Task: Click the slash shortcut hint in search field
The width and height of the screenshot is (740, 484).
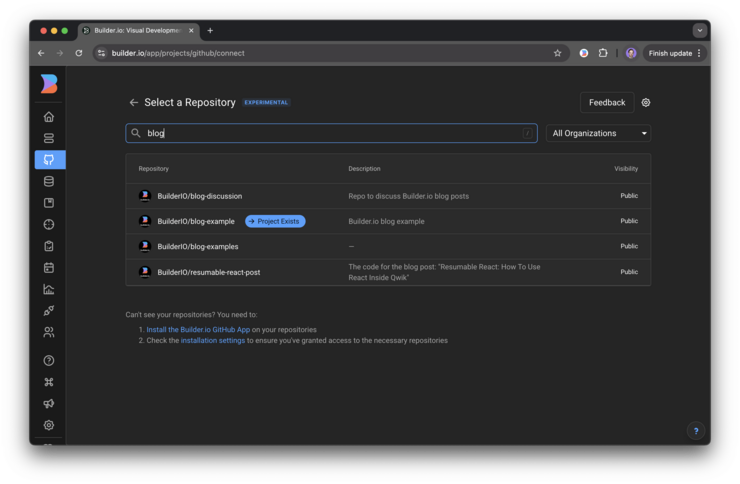Action: tap(528, 133)
